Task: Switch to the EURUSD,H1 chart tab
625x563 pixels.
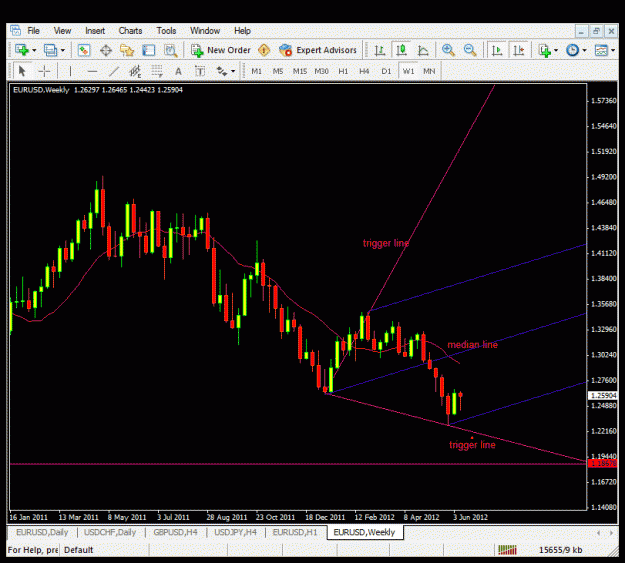Action: tap(295, 532)
